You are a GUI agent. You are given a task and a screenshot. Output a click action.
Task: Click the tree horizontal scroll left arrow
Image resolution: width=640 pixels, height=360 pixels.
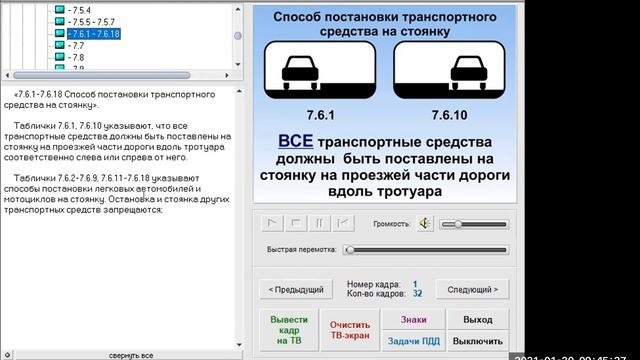(x=7, y=75)
